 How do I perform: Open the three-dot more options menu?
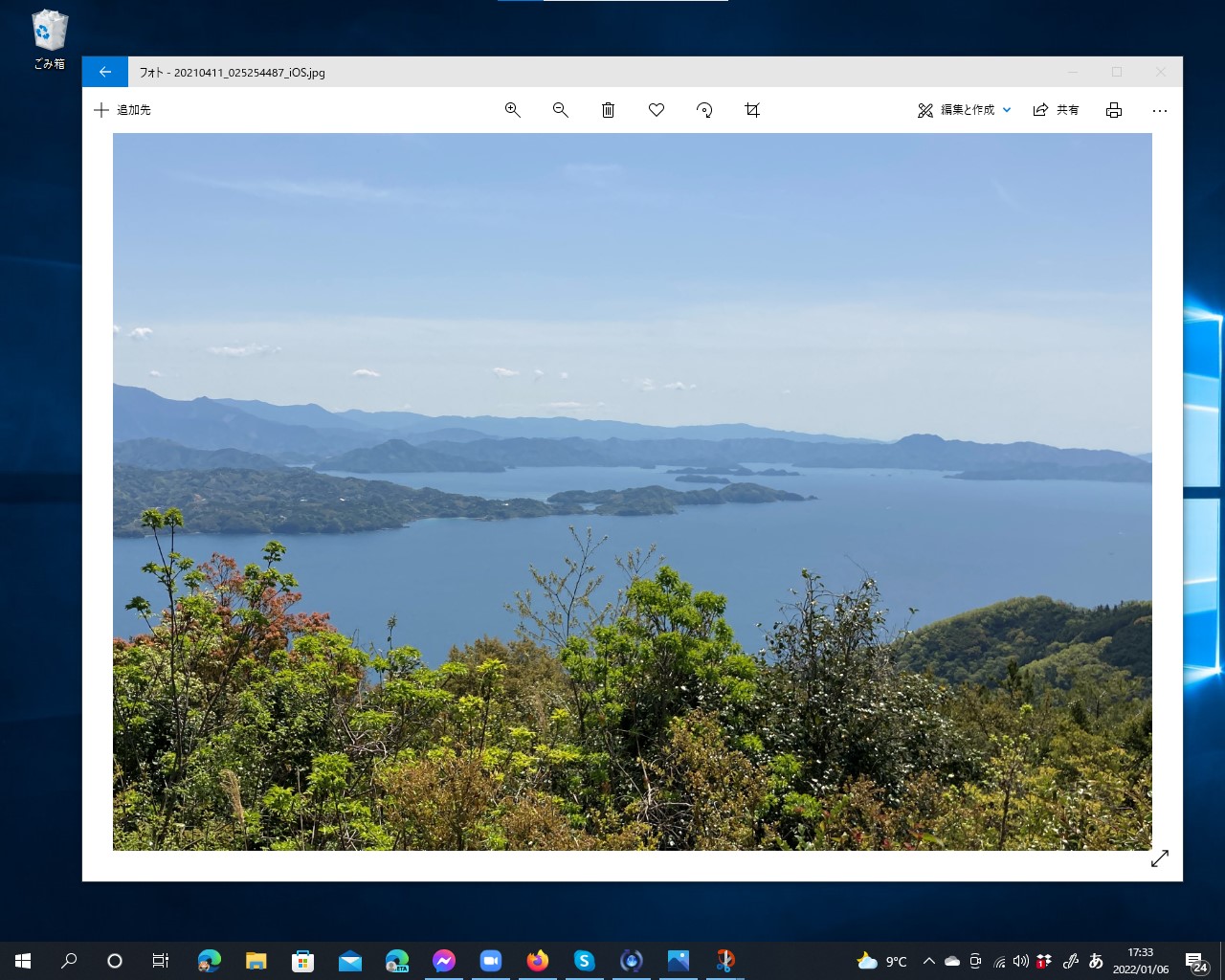coord(1160,110)
